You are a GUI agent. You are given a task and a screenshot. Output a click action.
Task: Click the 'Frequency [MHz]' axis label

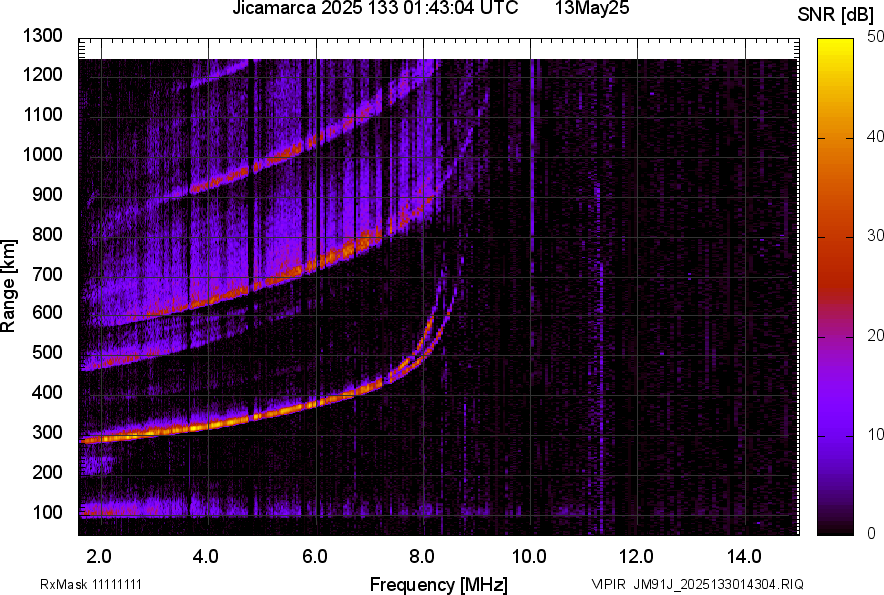pos(439,584)
